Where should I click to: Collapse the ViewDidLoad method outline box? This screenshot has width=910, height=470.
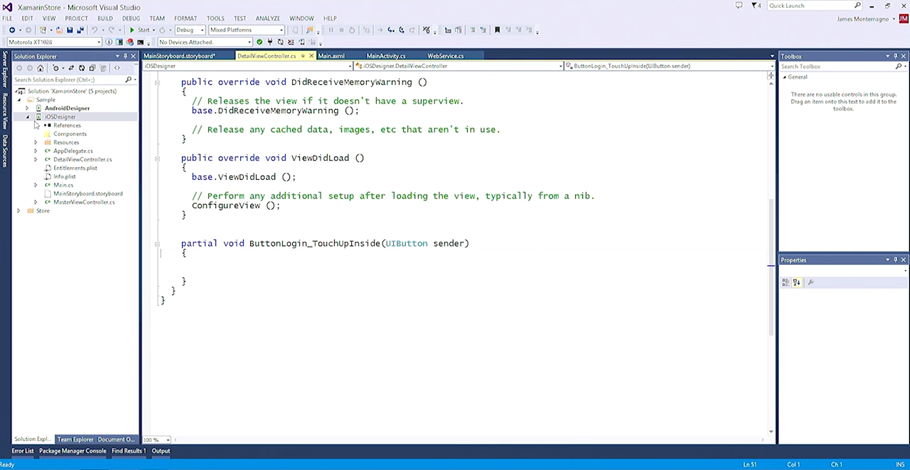tap(157, 158)
